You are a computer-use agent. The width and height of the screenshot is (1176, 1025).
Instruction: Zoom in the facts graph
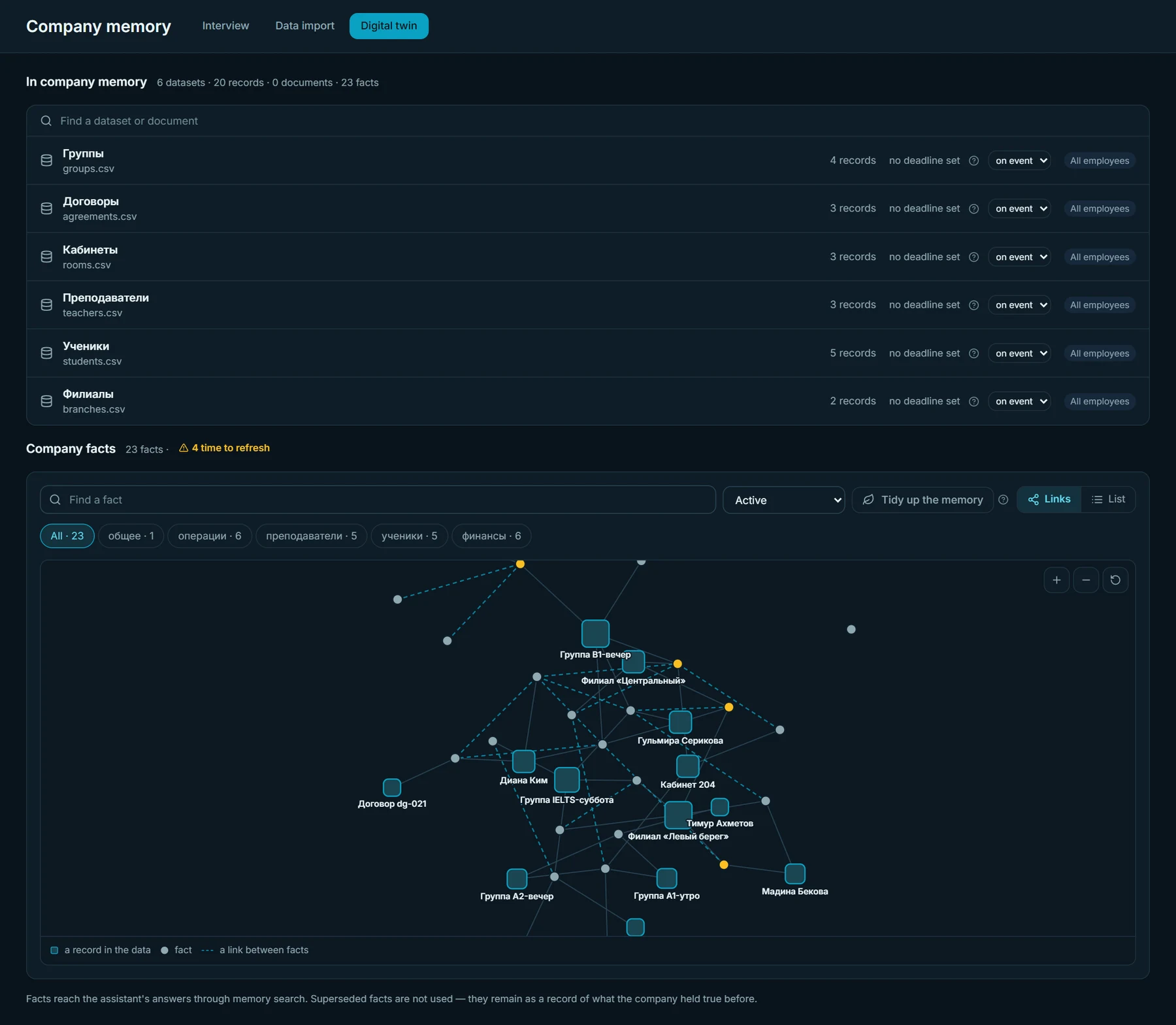[1056, 580]
